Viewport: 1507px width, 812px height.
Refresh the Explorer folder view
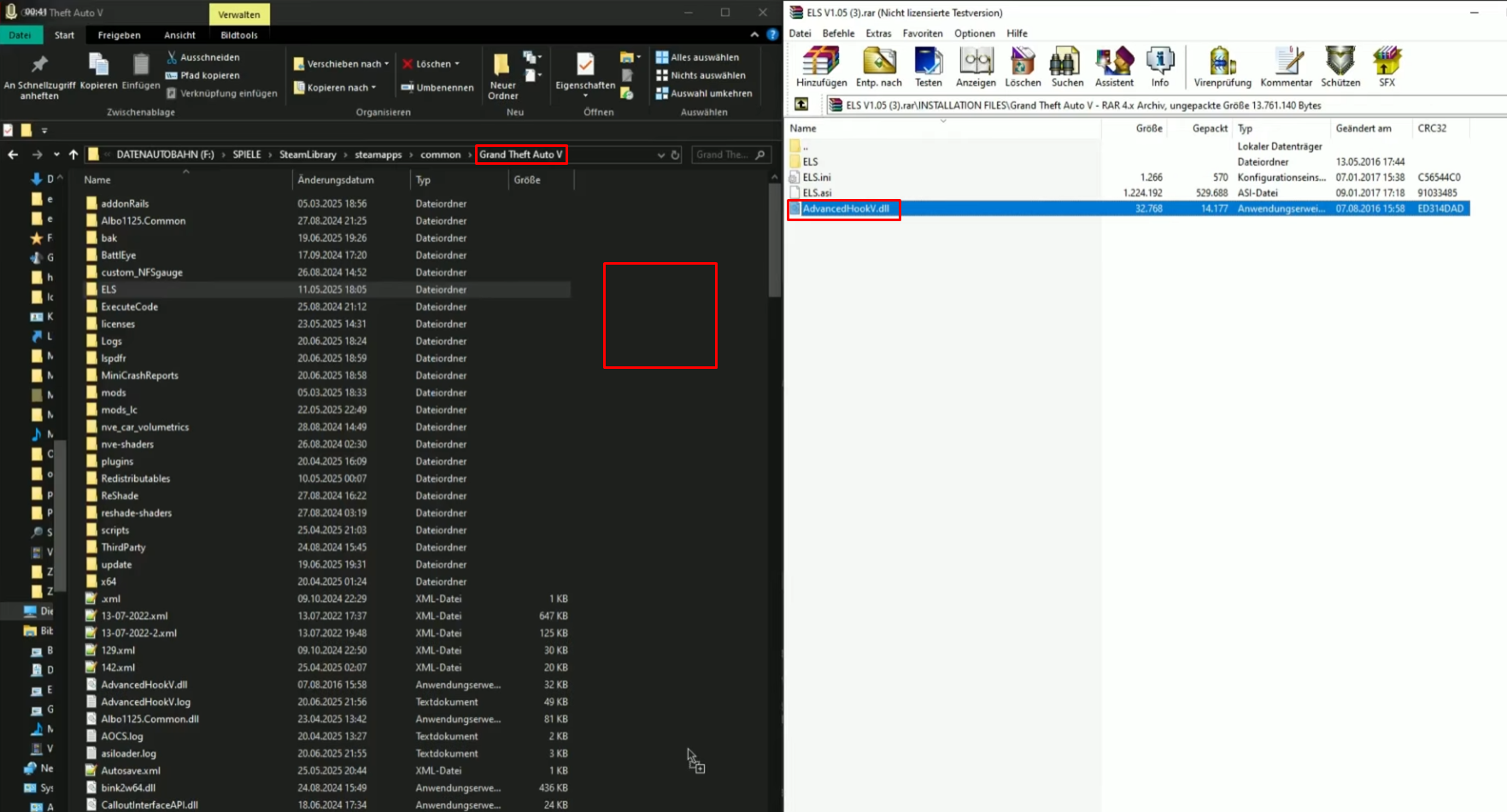(x=676, y=155)
